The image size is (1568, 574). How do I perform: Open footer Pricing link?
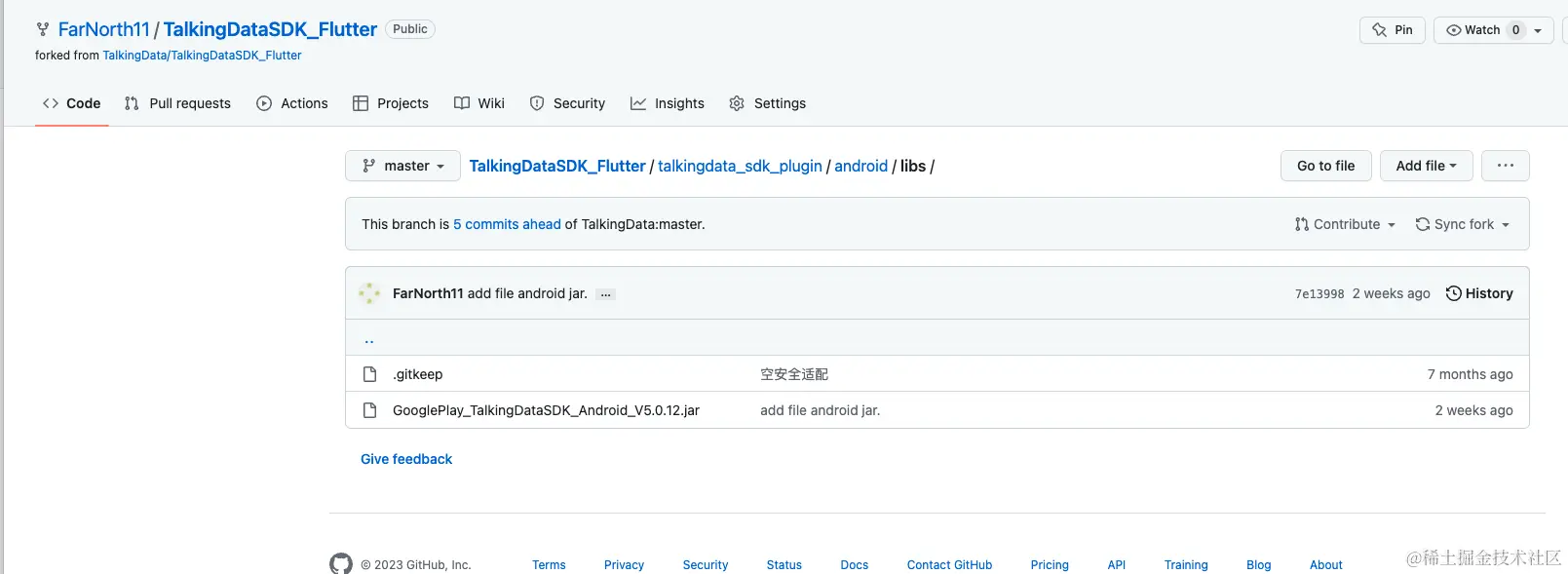coord(1050,564)
